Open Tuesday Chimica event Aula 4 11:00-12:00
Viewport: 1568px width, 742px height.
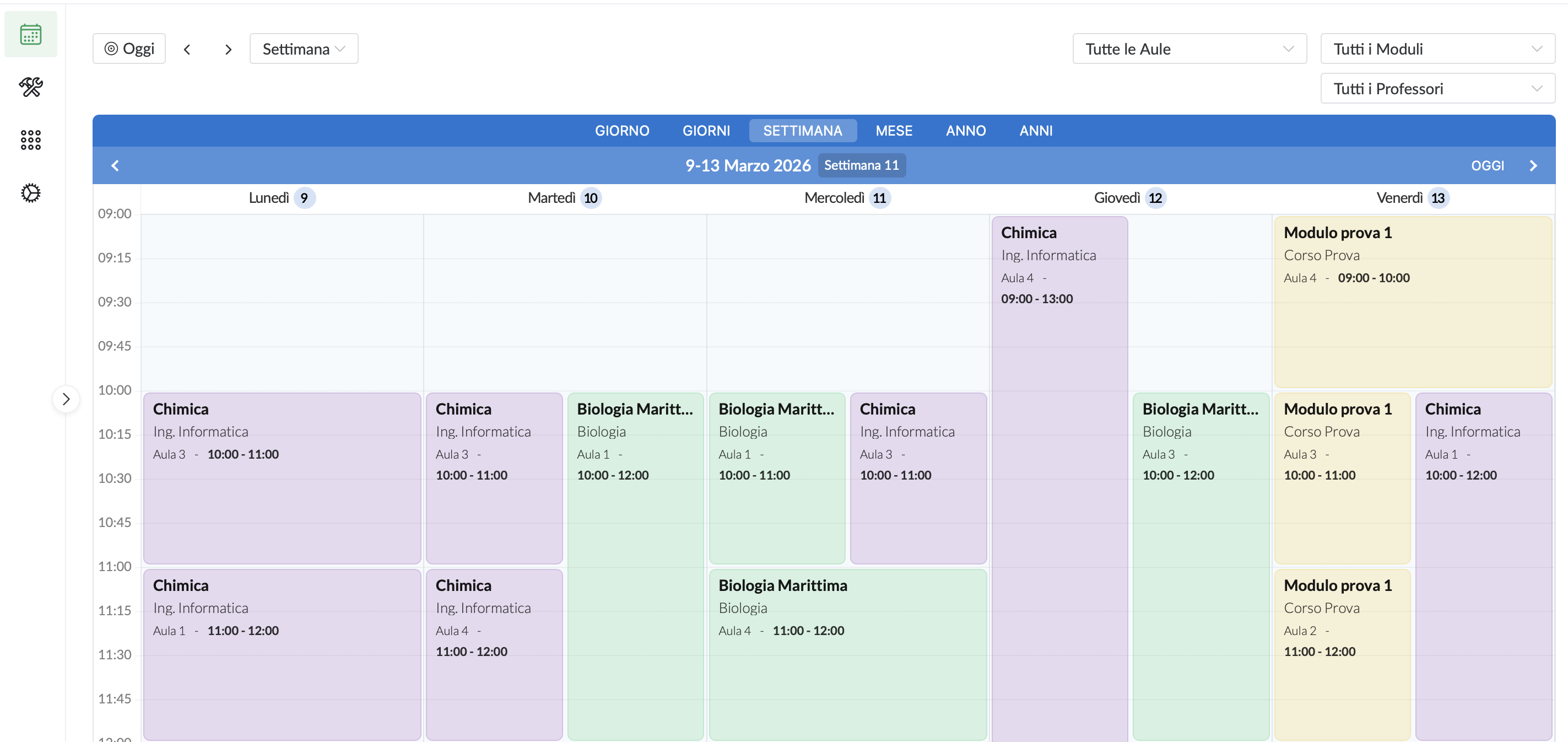(x=494, y=654)
